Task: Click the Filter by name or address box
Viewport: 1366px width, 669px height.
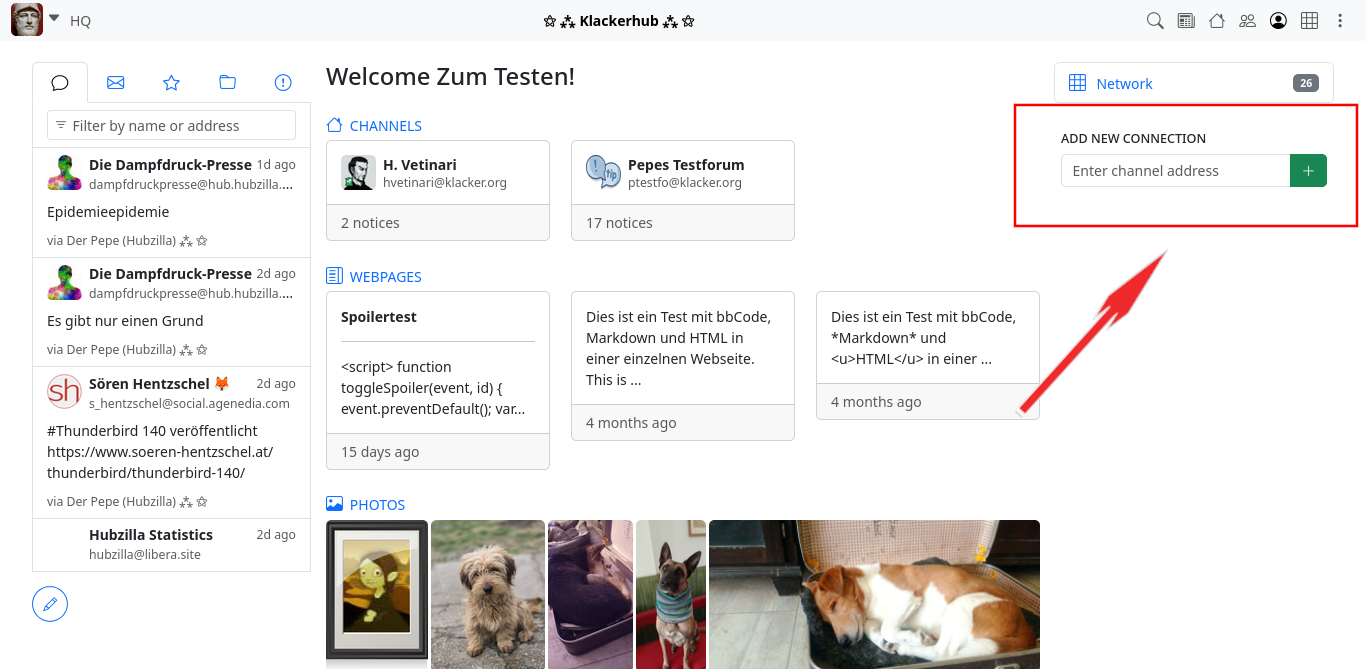Action: click(171, 126)
